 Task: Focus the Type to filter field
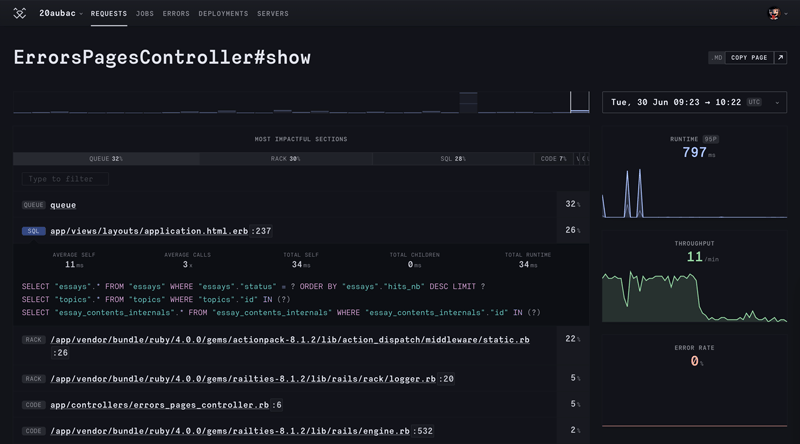(65, 179)
